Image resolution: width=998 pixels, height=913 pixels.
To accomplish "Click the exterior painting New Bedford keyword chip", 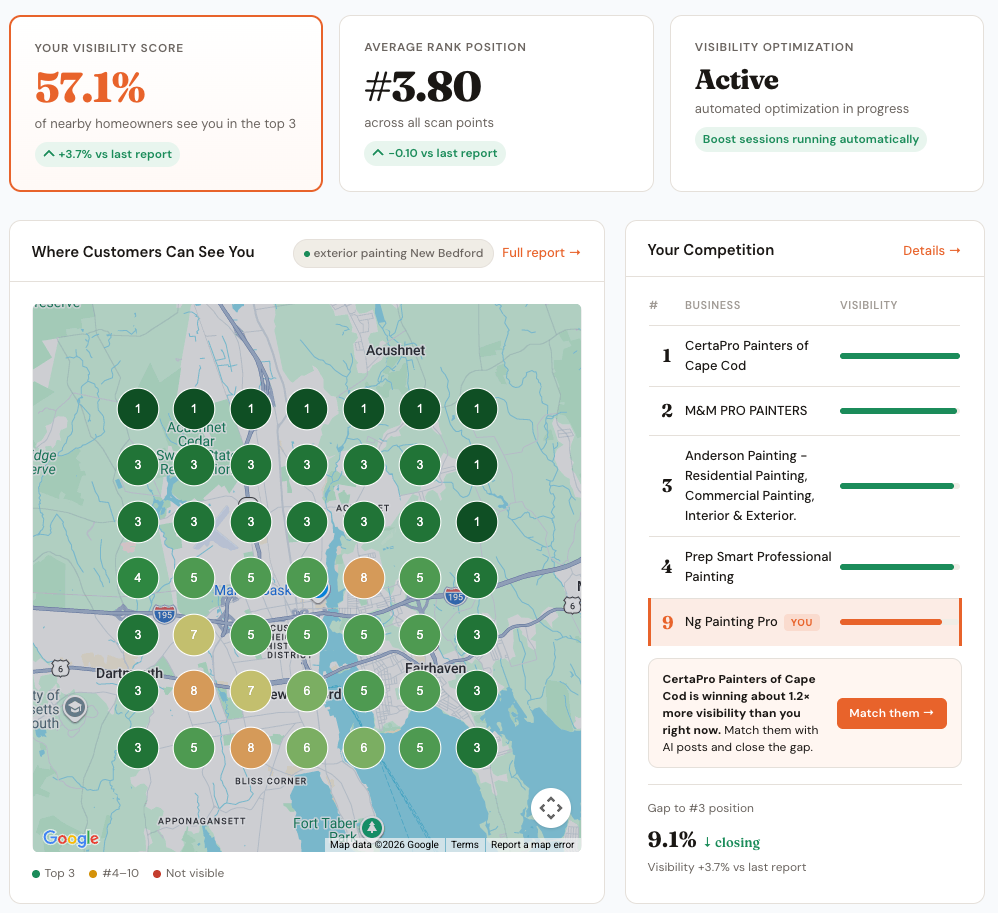I will tap(393, 253).
